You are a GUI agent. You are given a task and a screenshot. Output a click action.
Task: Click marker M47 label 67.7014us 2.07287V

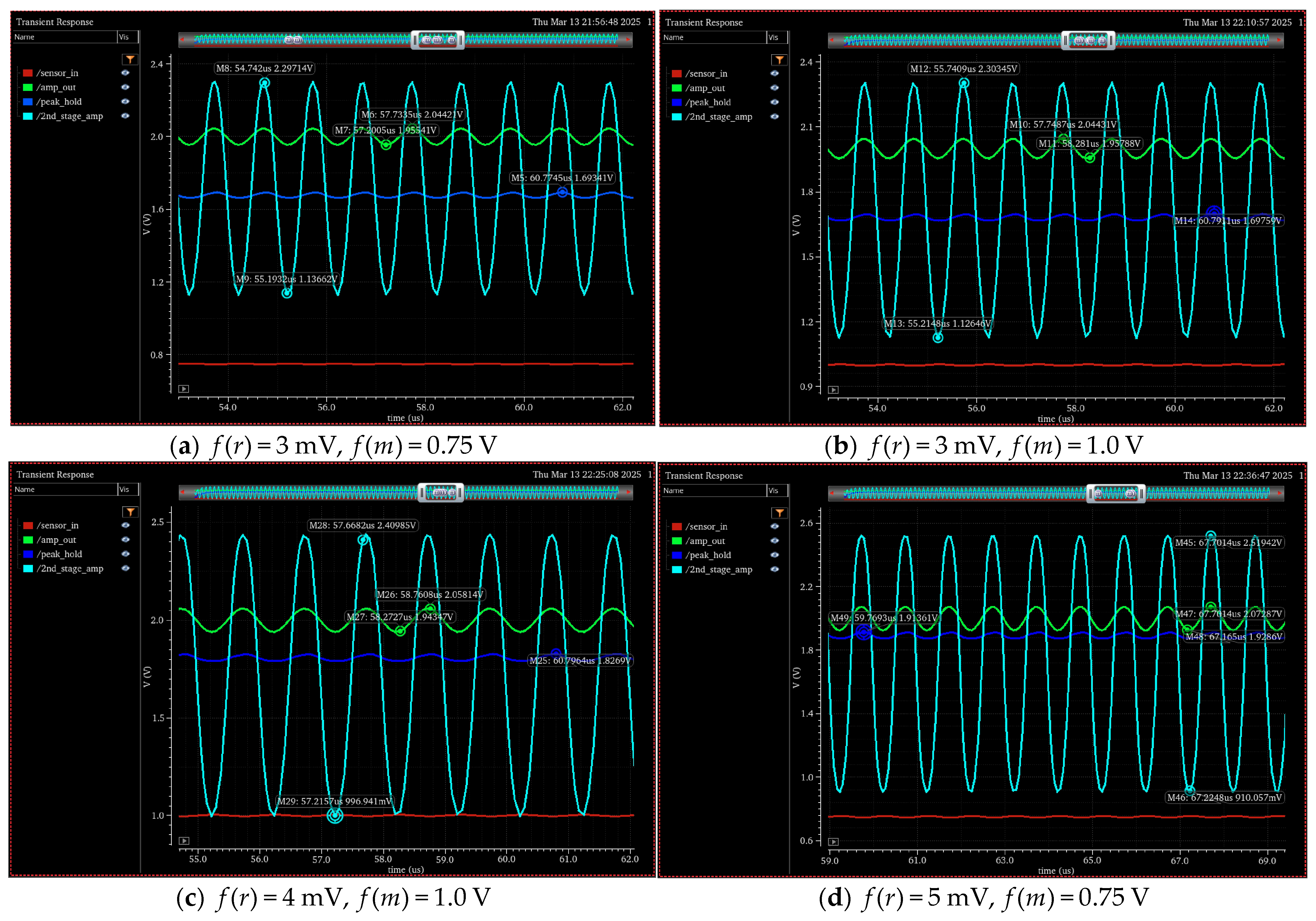click(x=1228, y=614)
